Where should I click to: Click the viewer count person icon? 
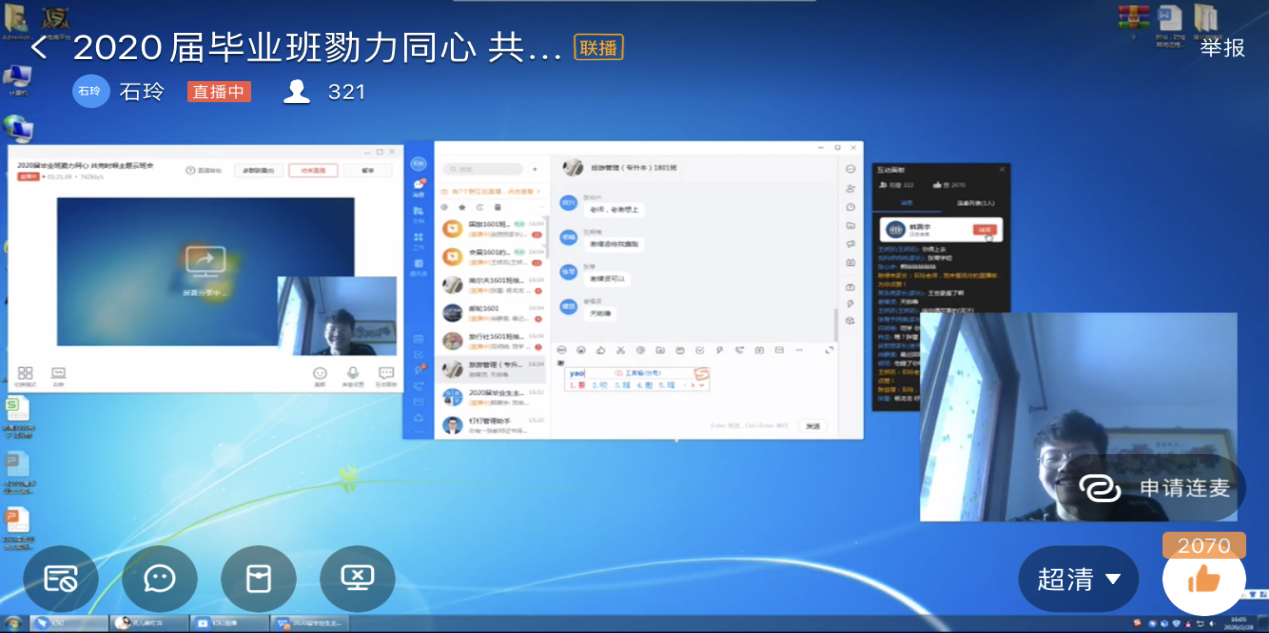pyautogui.click(x=297, y=92)
